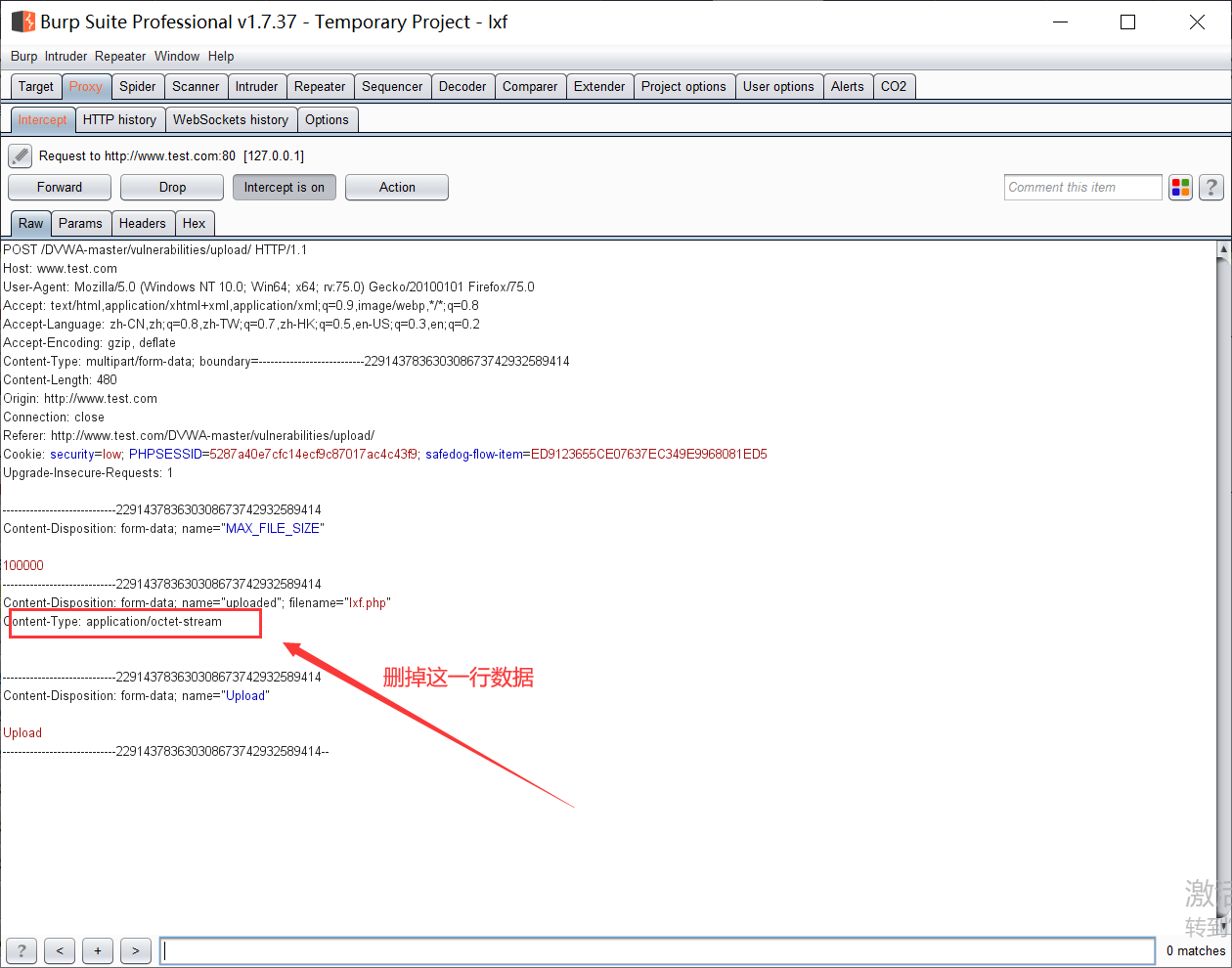Click the Comment this item field

1082,188
